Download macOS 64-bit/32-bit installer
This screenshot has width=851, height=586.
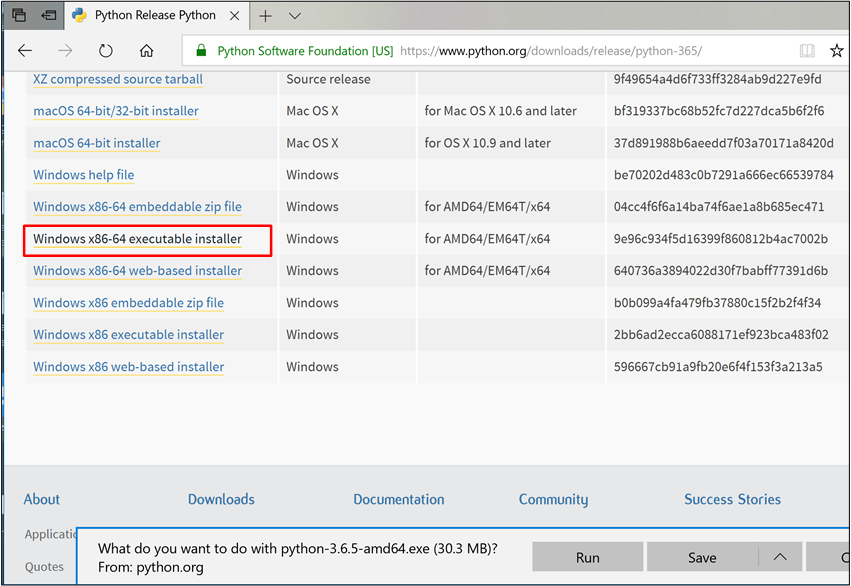[116, 111]
